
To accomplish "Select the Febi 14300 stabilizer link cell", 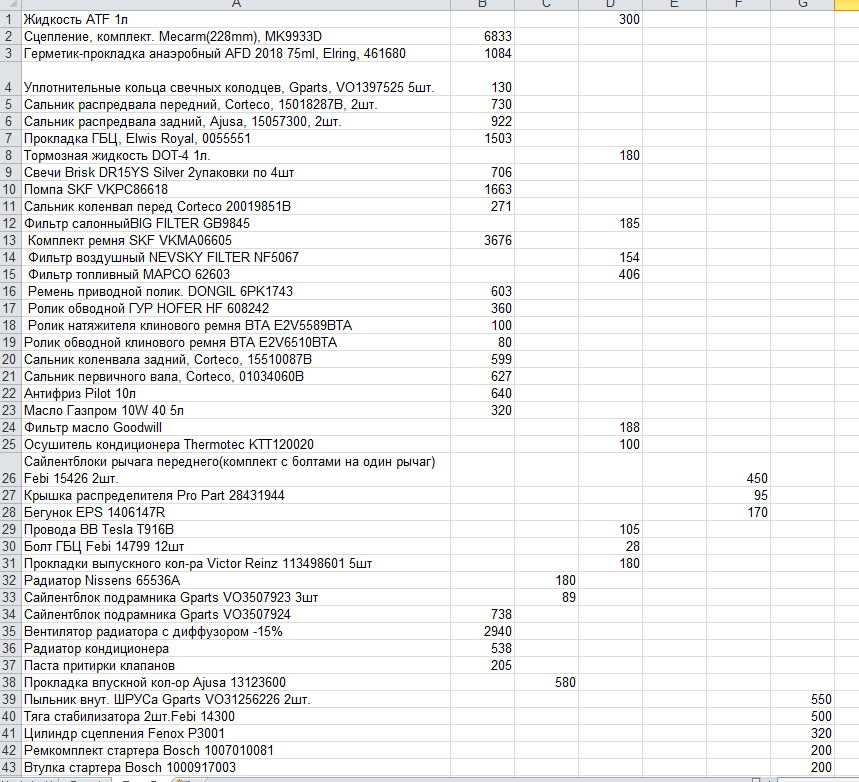I will pos(236,716).
